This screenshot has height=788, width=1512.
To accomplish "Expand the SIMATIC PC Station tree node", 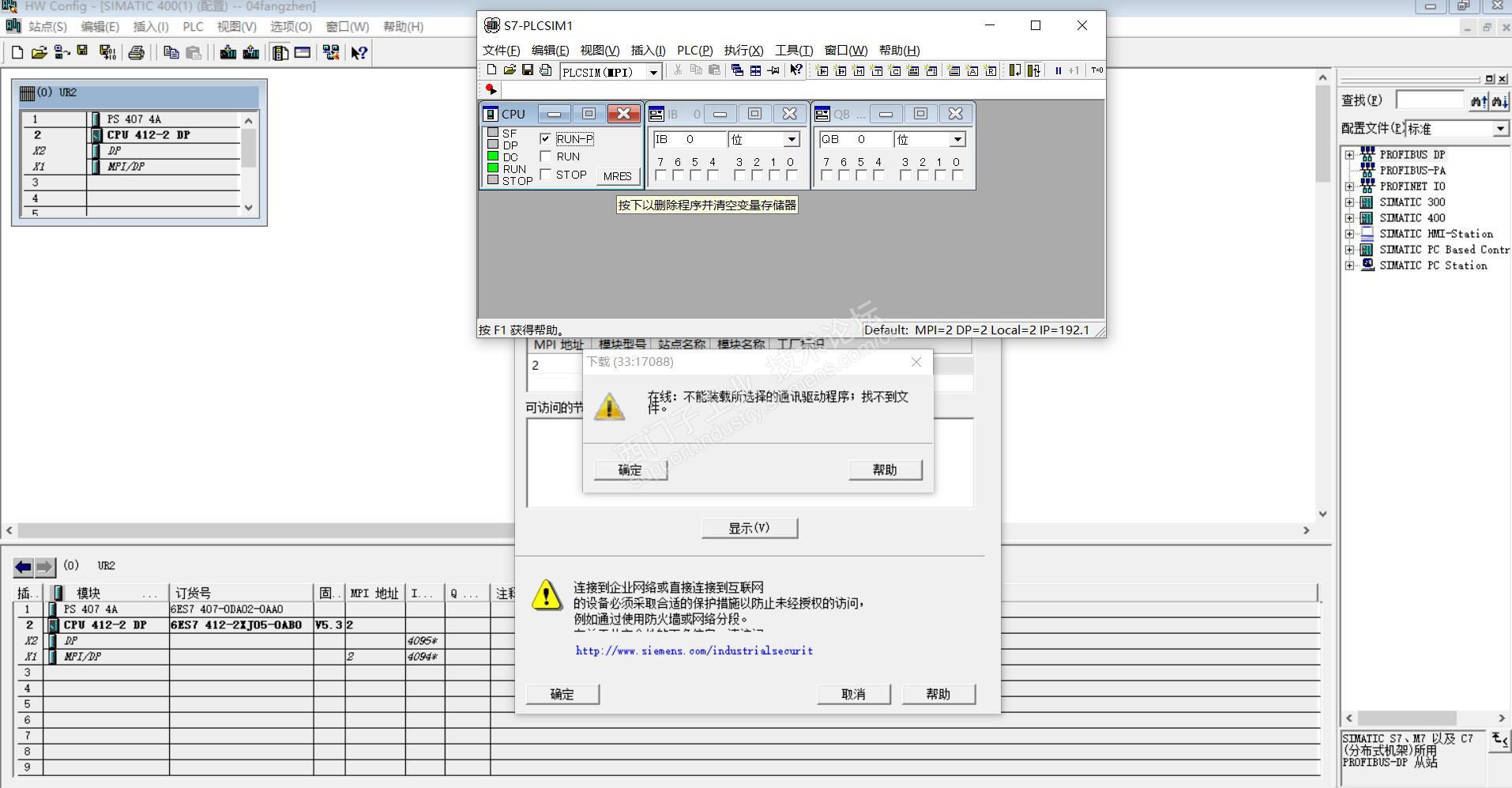I will pos(1349,266).
